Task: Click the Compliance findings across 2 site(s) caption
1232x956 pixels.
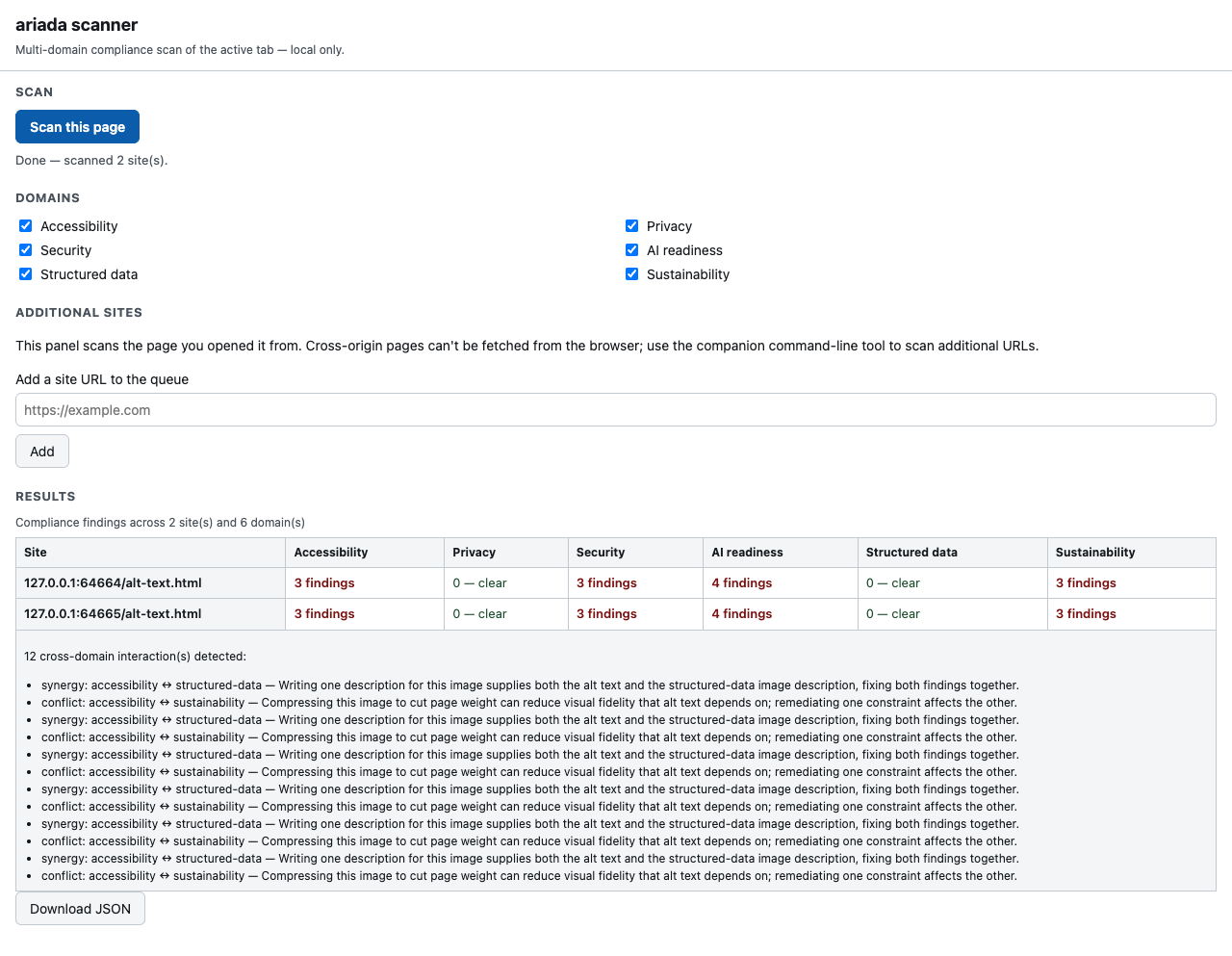Action: point(160,523)
